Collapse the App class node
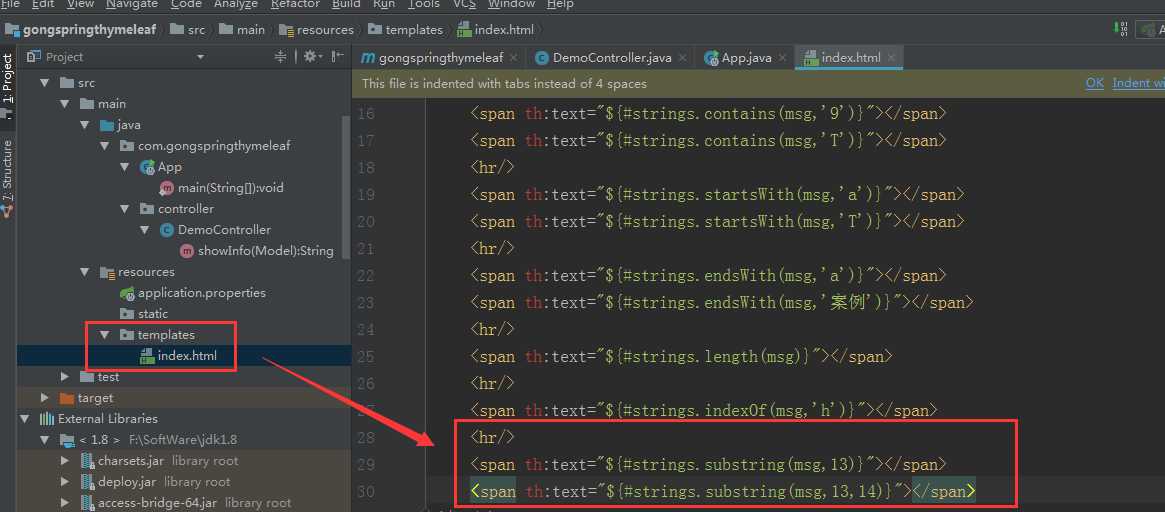Screen dimensions: 1165x512 [125, 166]
